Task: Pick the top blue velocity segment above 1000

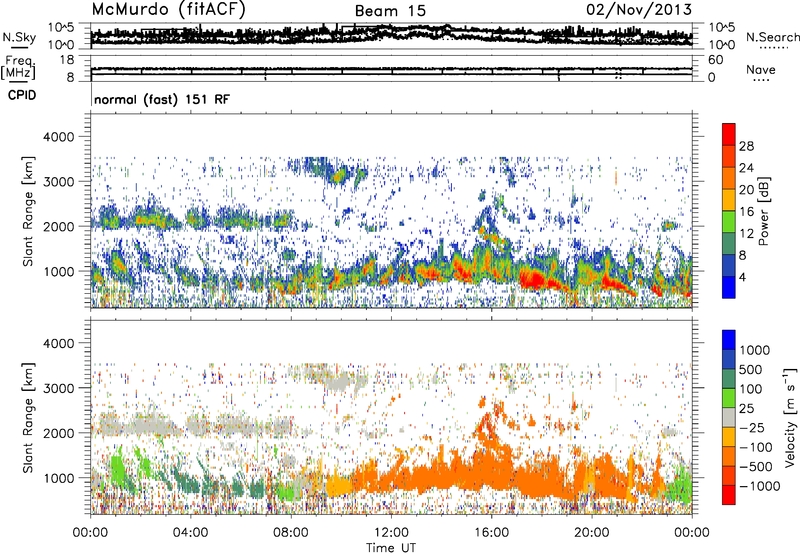Action: 729,340
